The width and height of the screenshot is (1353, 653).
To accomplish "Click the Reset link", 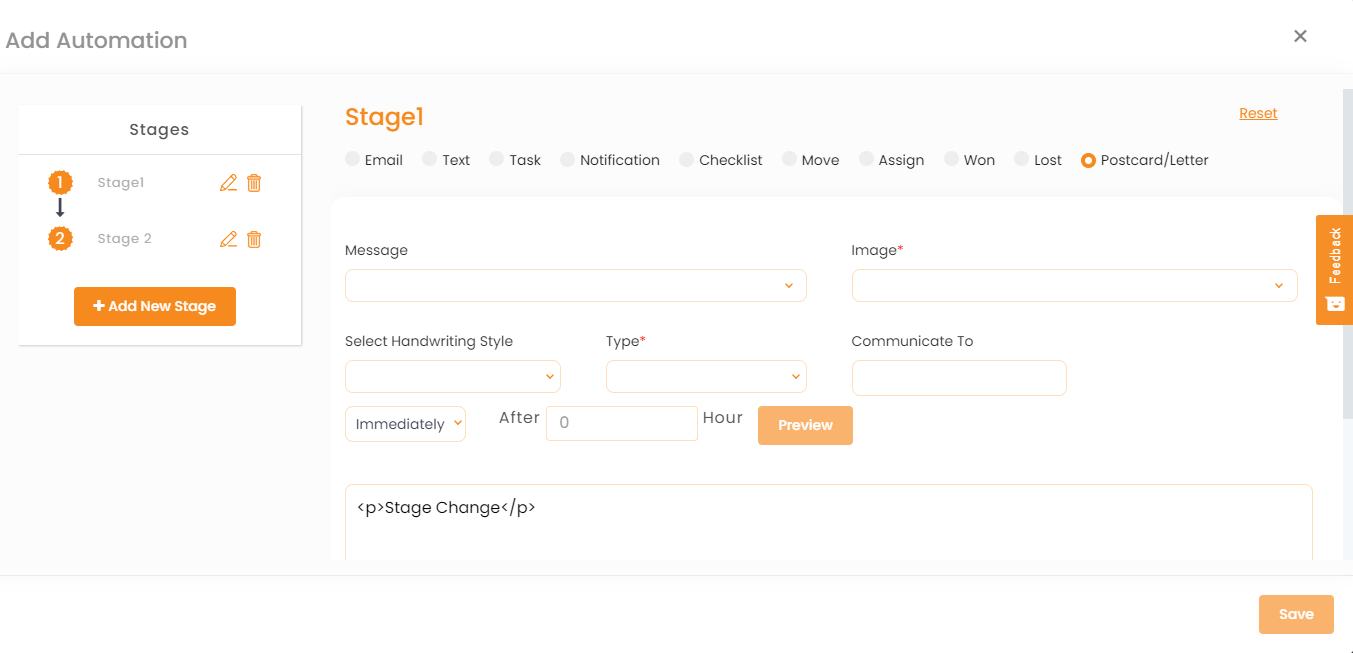I will (1258, 113).
